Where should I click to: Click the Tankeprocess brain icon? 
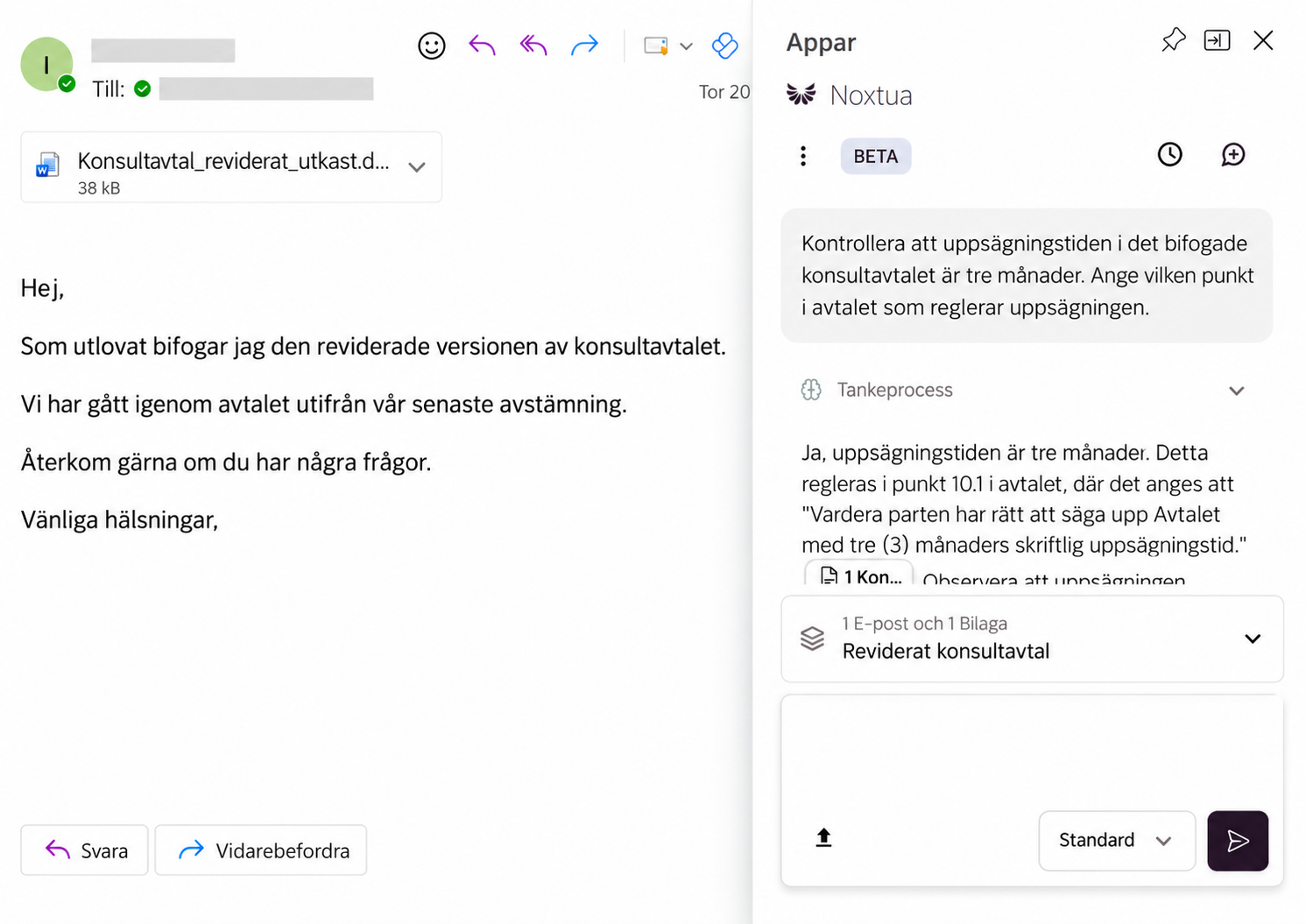[811, 390]
